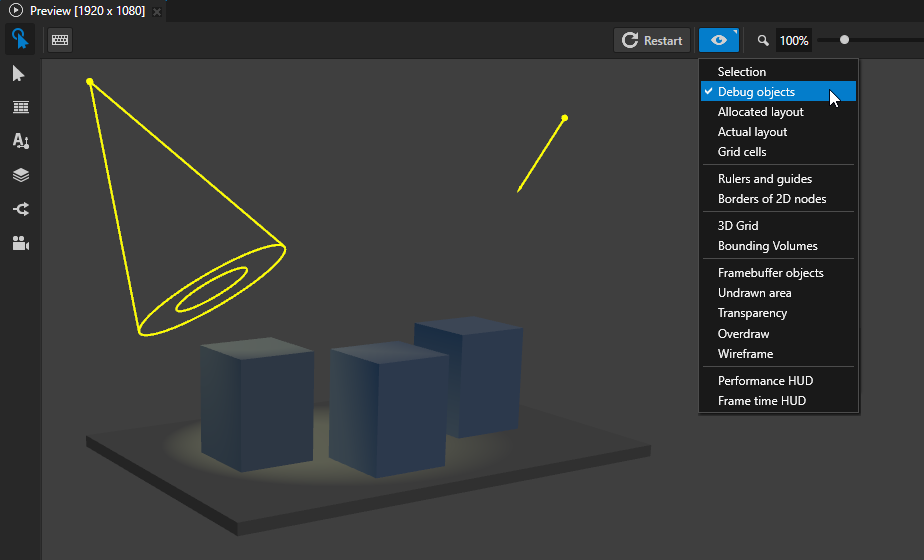The height and width of the screenshot is (560, 924).
Task: Click the branching arrows tool icon
Action: [x=20, y=209]
